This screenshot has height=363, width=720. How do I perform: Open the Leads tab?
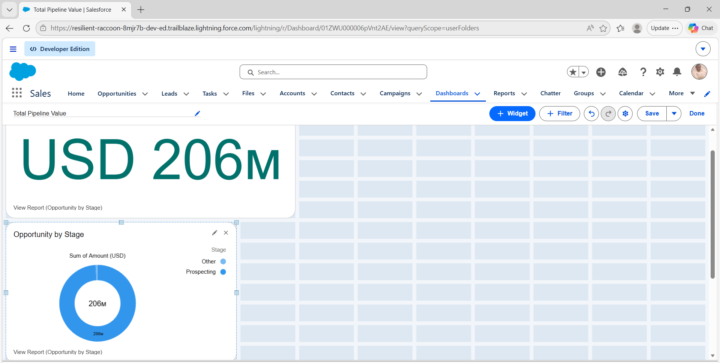click(x=169, y=93)
